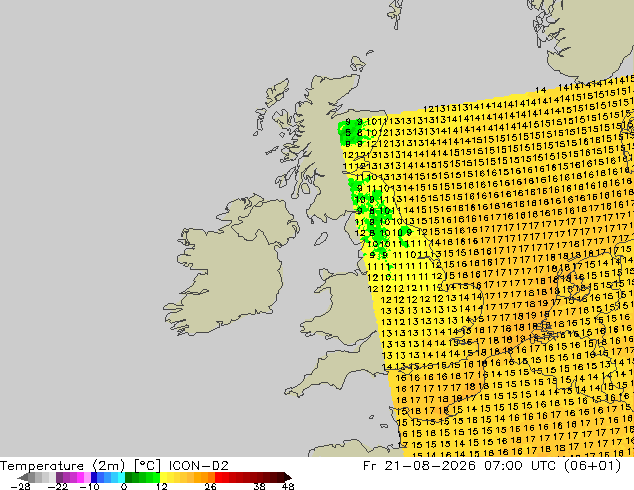
Task: Pick the dark green legend swatch
Action: pos(129,477)
